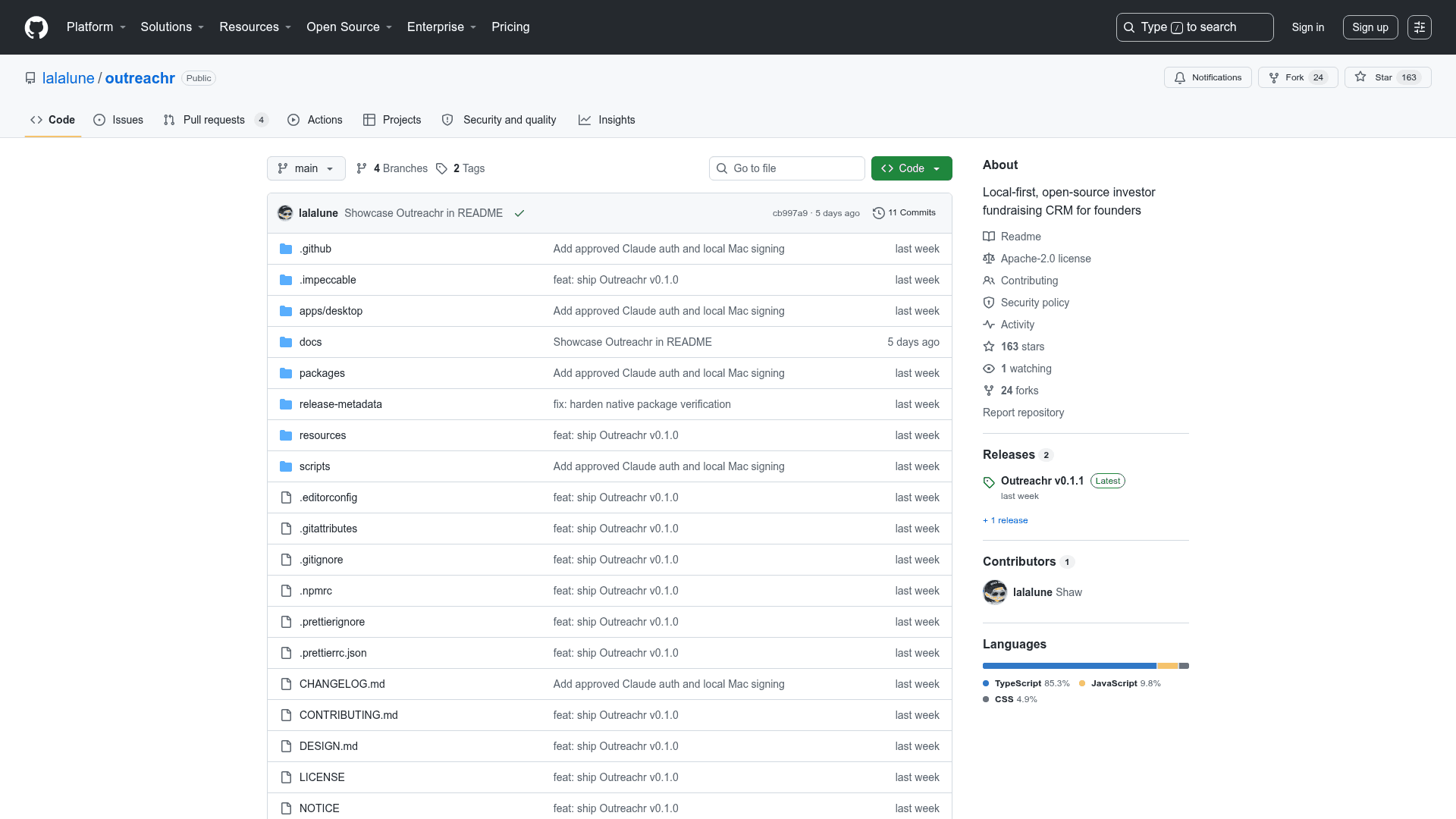Open the cb997a9 commit hash
This screenshot has width=1456, height=819.
[790, 213]
